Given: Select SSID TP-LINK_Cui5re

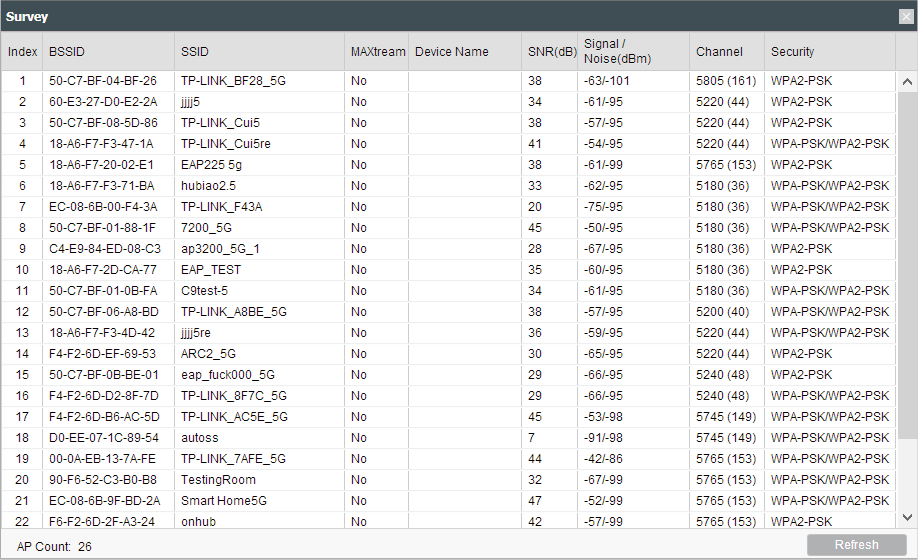Looking at the screenshot, I should click(x=225, y=144).
